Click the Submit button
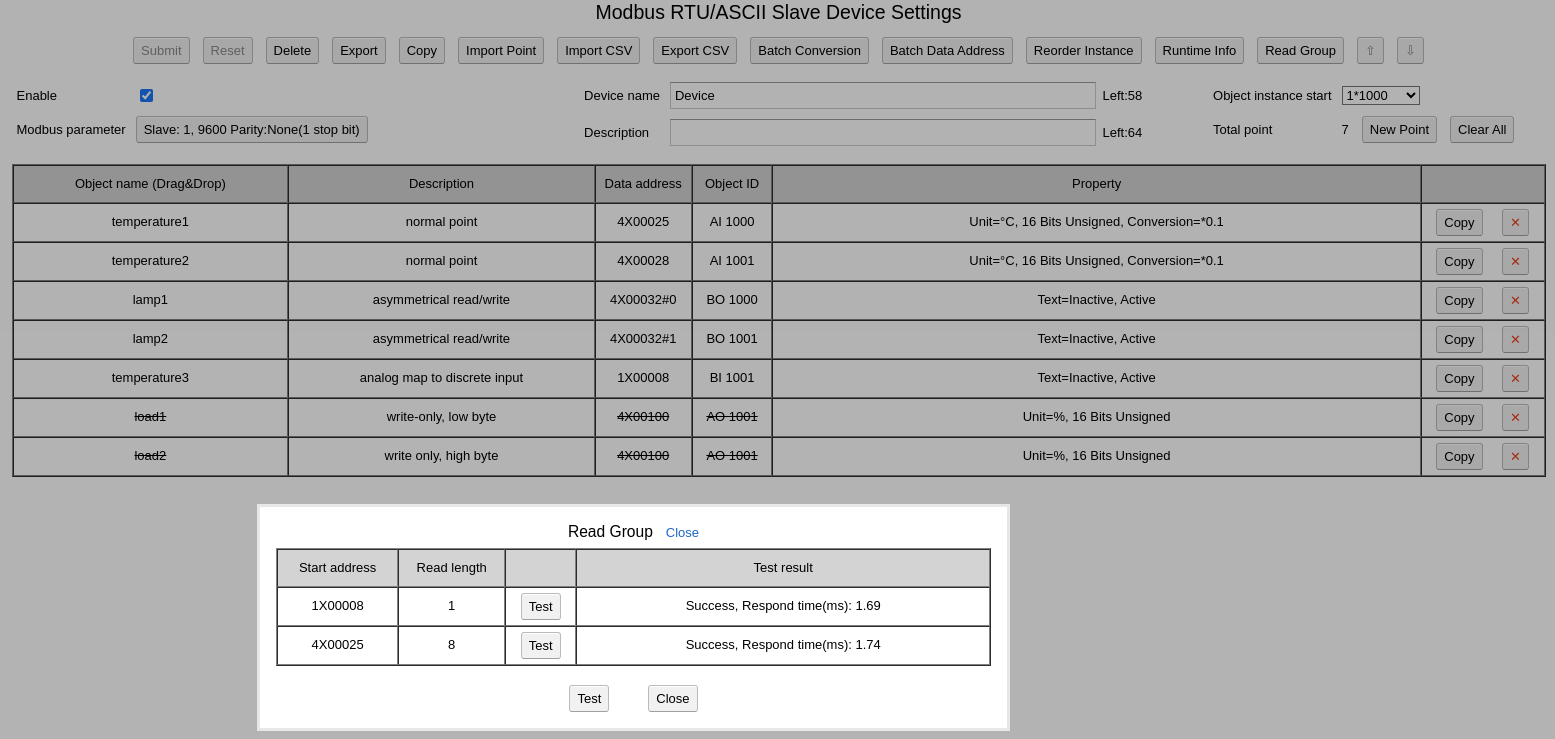Image resolution: width=1555 pixels, height=739 pixels. tap(161, 50)
